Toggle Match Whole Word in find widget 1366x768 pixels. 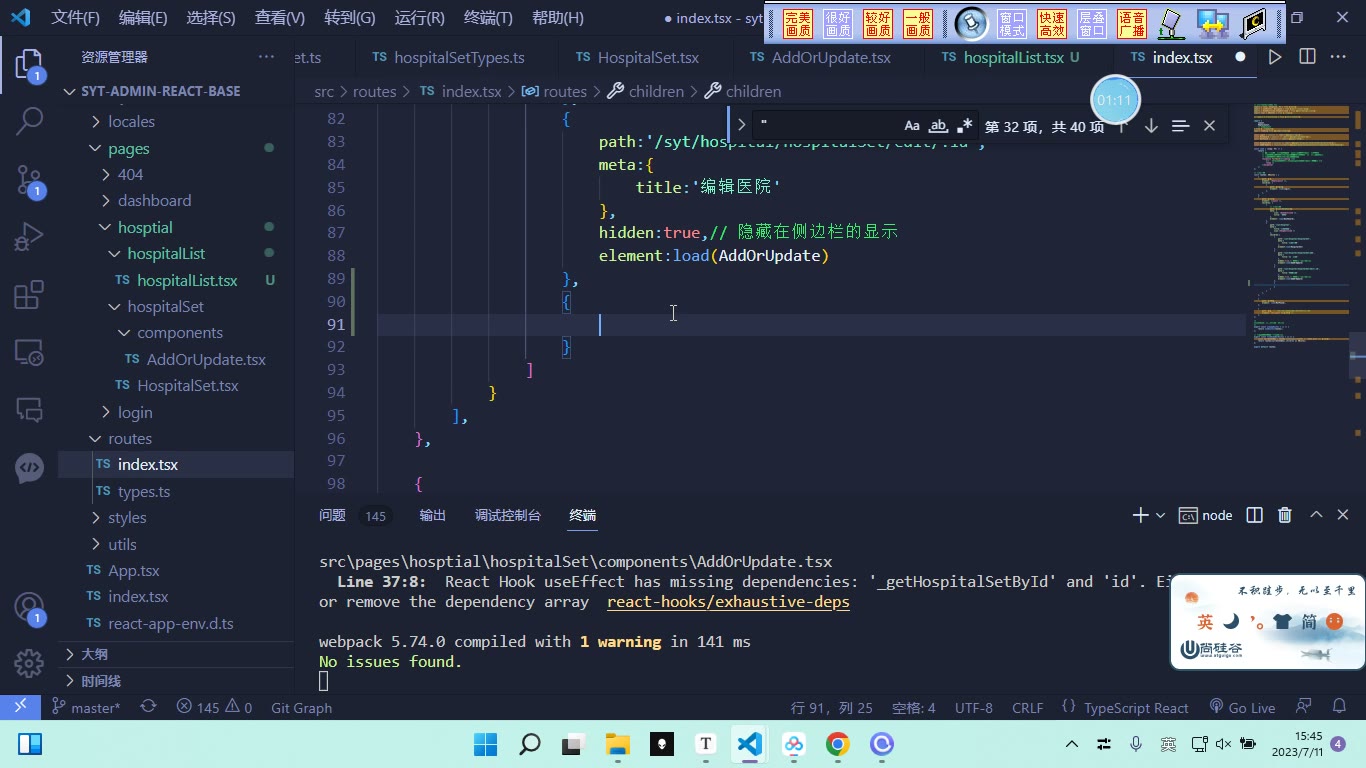tap(938, 126)
